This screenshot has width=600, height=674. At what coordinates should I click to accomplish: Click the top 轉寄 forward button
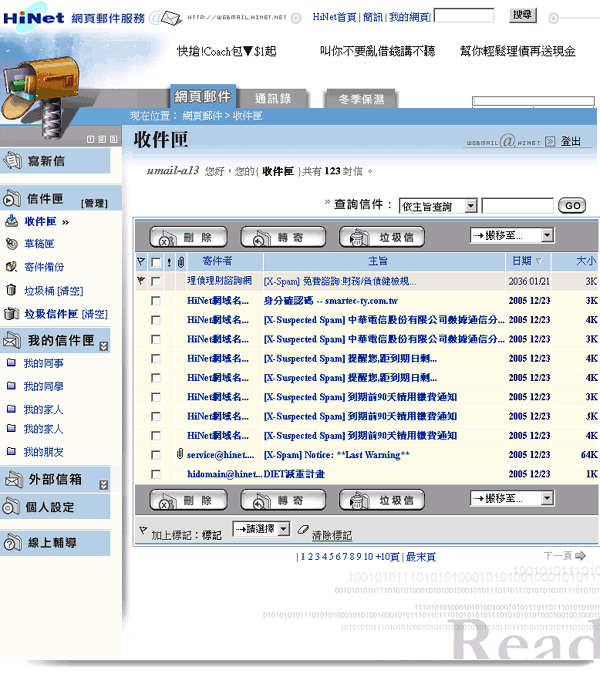283,237
